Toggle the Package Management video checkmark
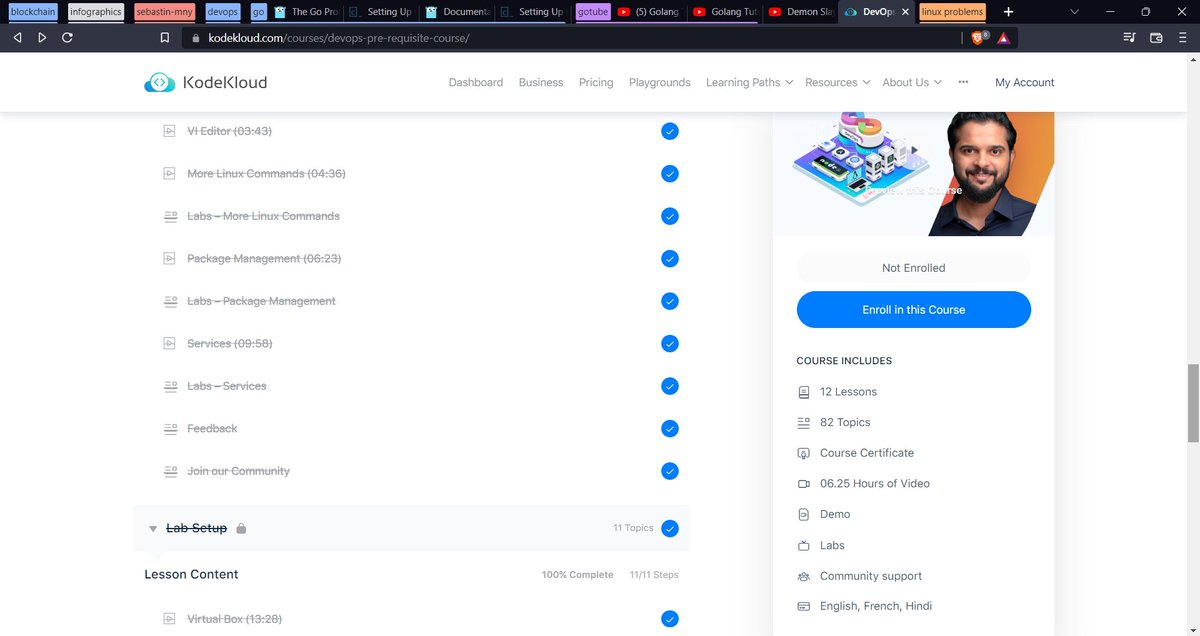 click(x=670, y=258)
